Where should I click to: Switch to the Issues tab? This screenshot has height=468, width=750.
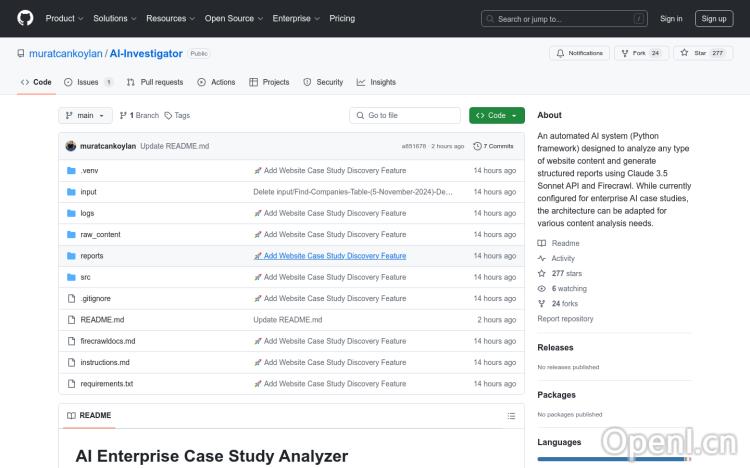[88, 82]
